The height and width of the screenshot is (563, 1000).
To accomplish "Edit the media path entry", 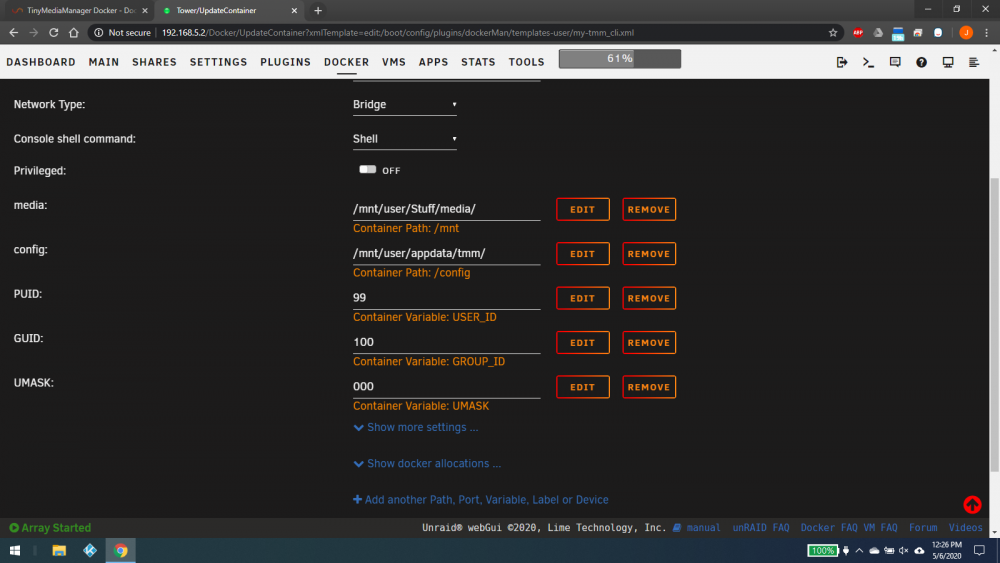I will (582, 209).
